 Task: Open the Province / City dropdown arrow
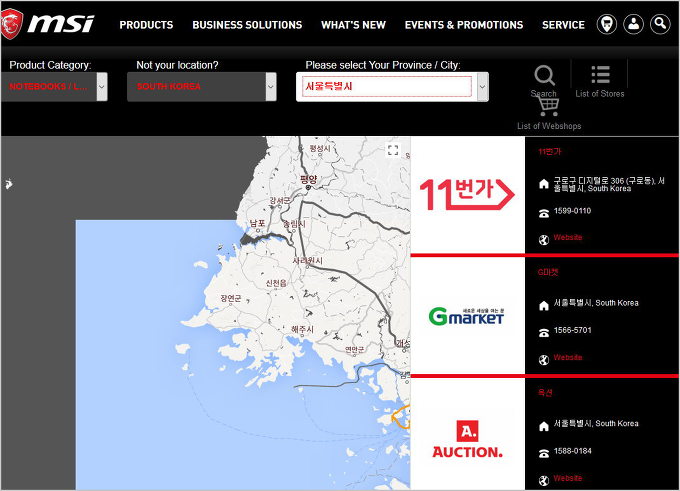(x=482, y=87)
